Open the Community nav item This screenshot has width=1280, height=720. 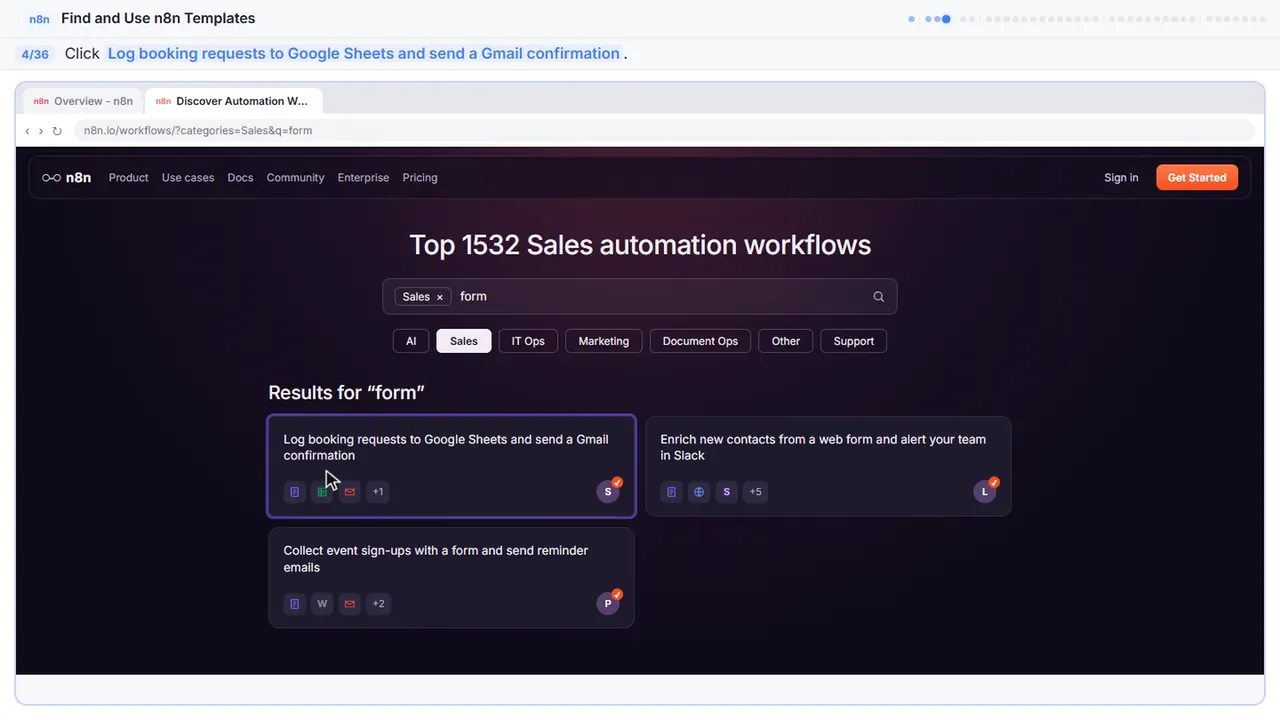coord(295,178)
